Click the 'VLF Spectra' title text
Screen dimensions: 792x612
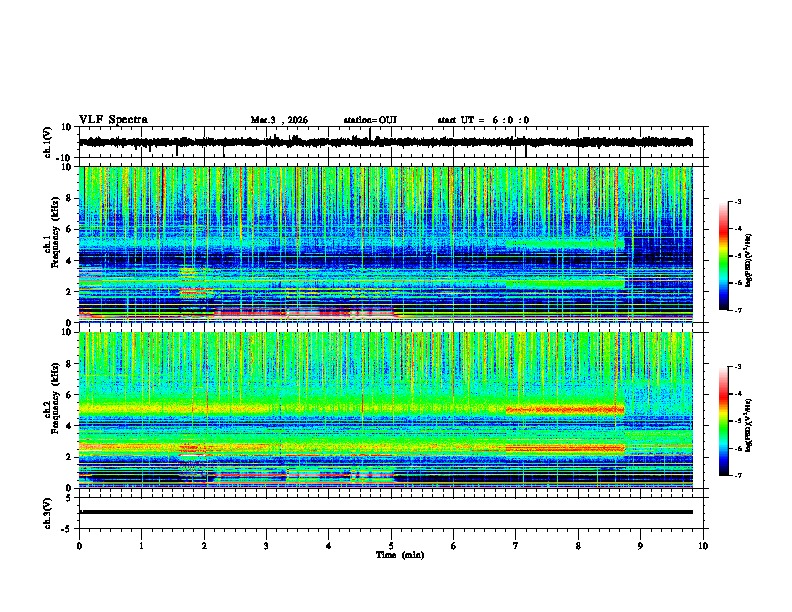pos(113,120)
